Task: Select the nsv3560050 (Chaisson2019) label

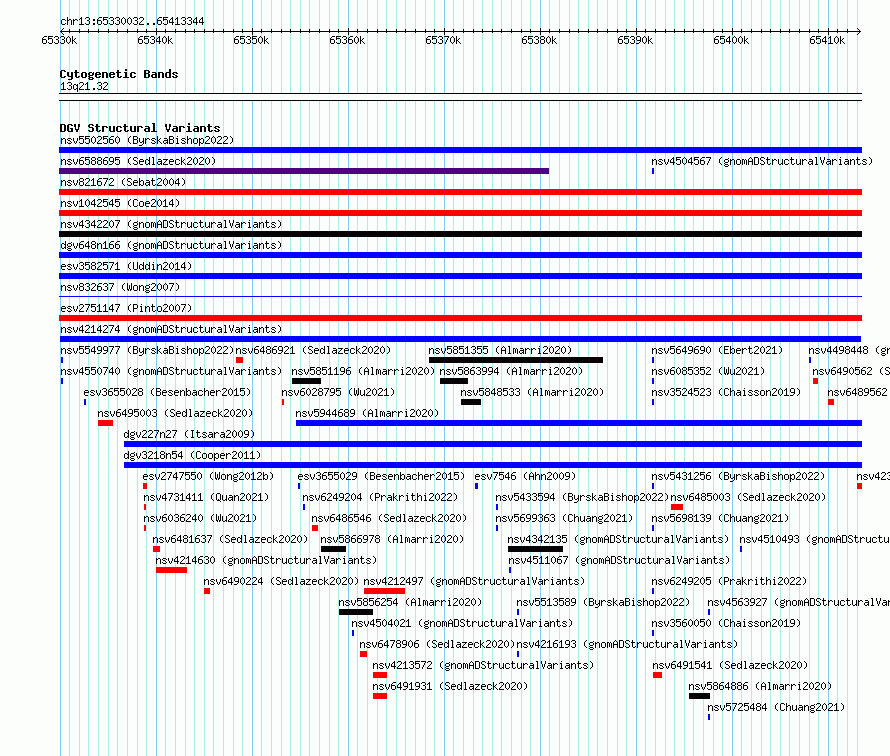Action: (726, 623)
